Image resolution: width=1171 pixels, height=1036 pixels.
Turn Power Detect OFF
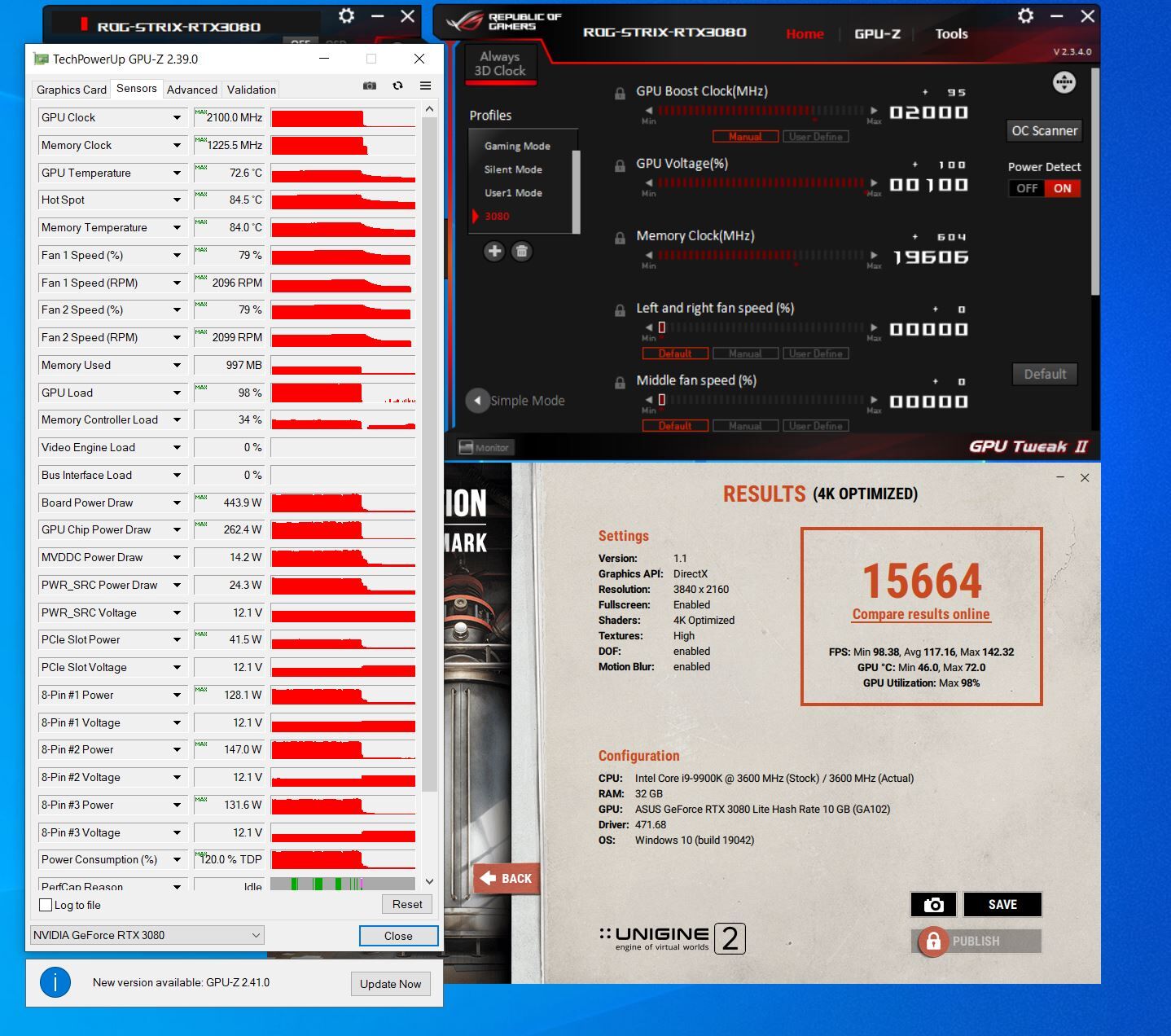(x=1027, y=188)
